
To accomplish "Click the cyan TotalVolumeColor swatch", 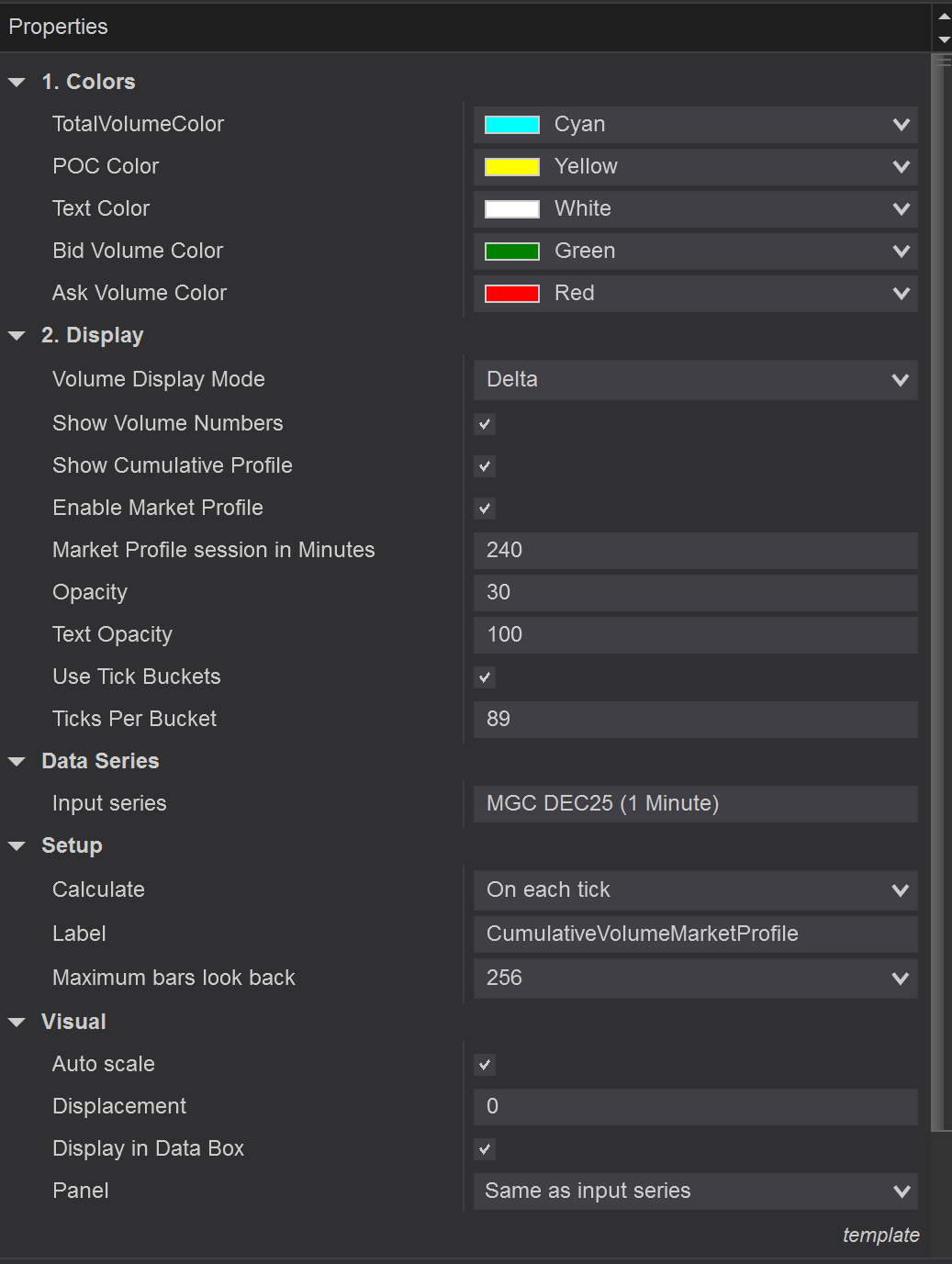I will click(x=511, y=125).
